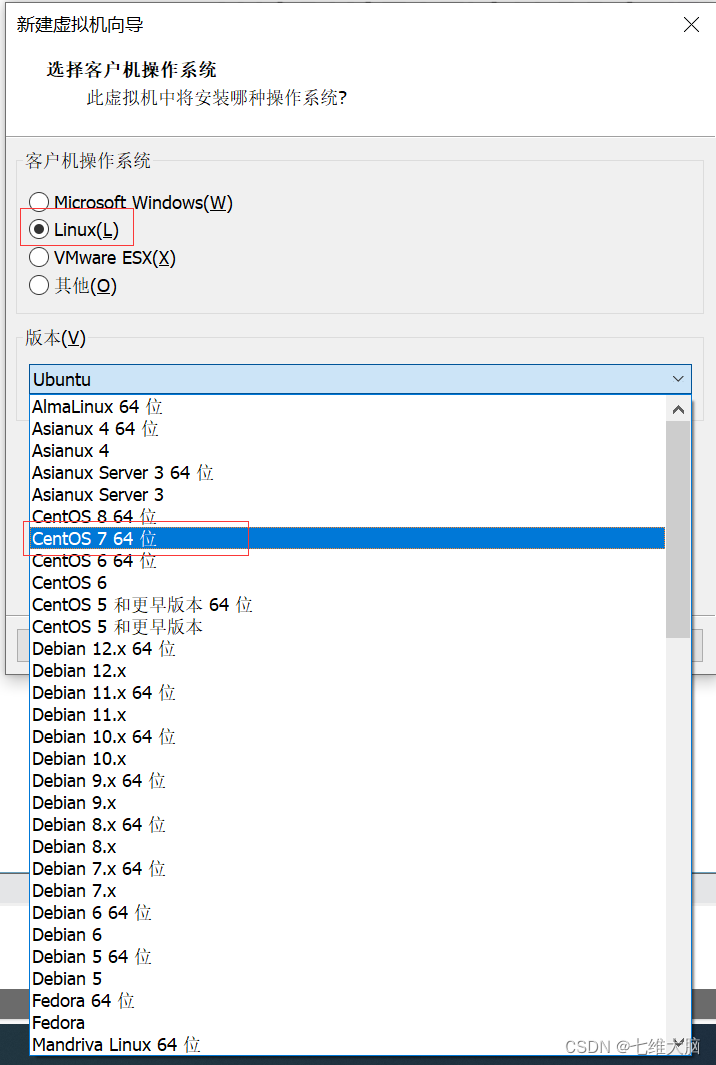Select the 32-bit Debian 11.x entry
This screenshot has width=716, height=1065.
(348, 715)
